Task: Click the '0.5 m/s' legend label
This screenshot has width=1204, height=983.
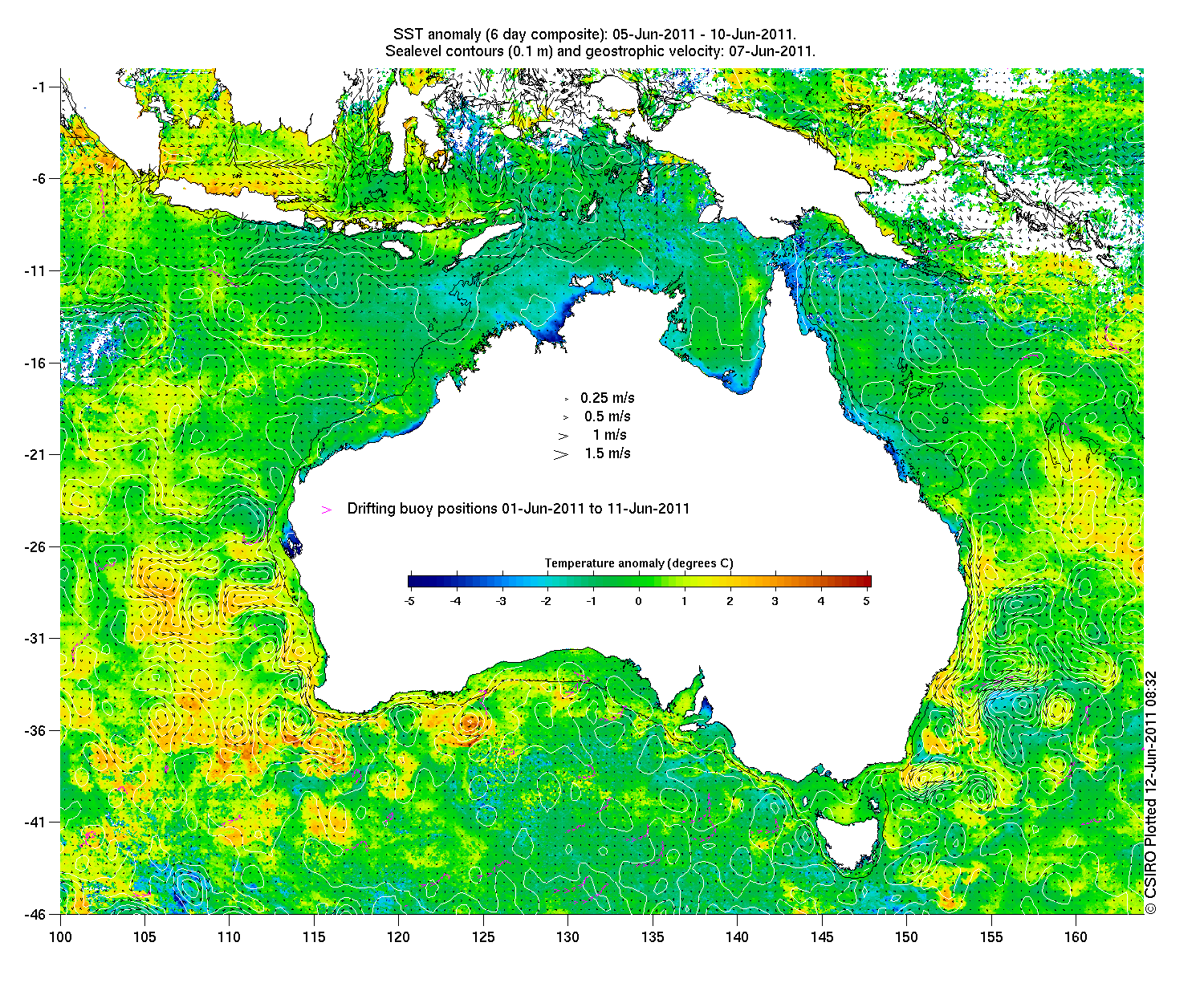Action: (x=608, y=416)
